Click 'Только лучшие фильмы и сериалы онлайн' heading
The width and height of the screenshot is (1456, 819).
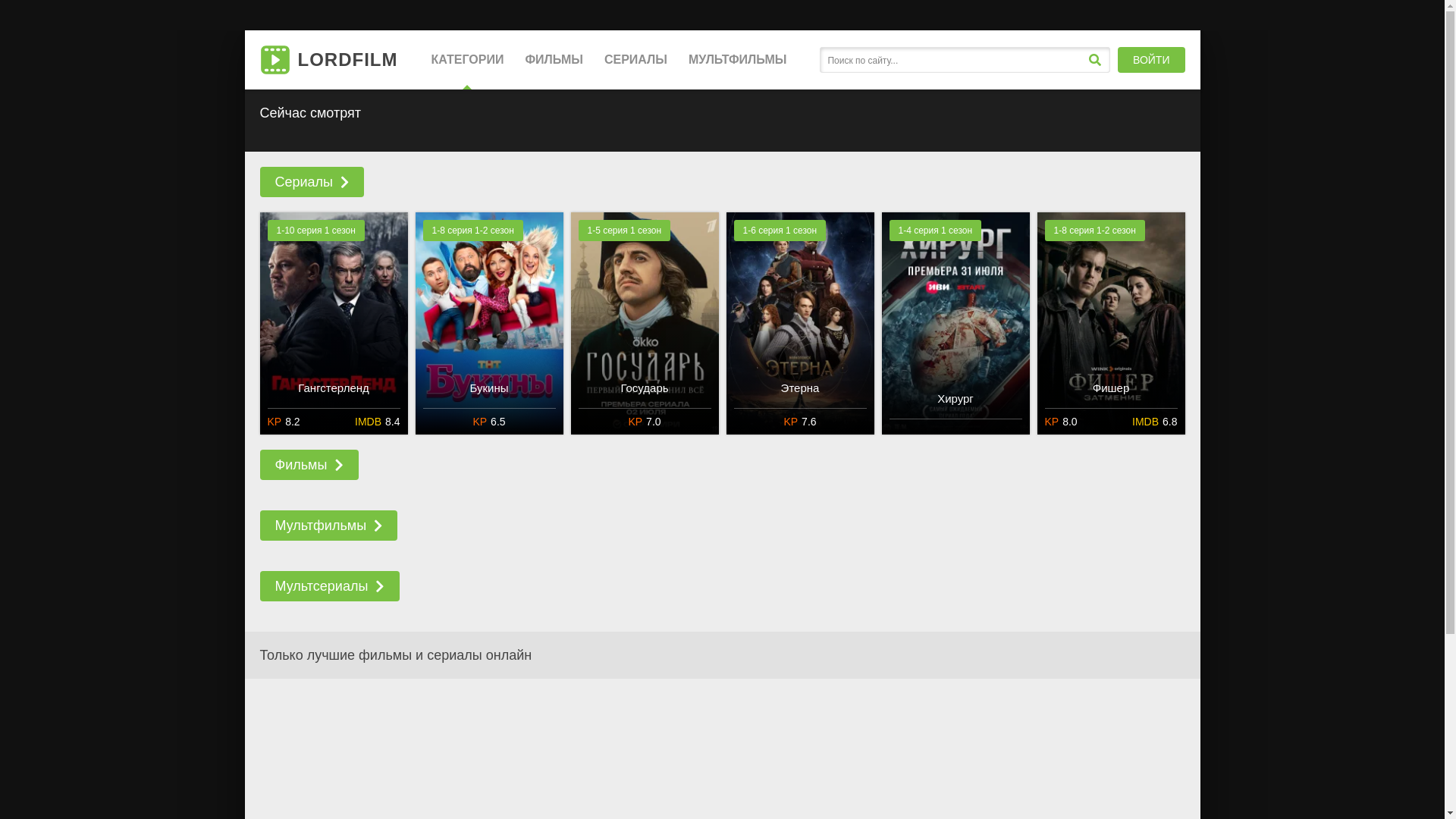point(396,655)
